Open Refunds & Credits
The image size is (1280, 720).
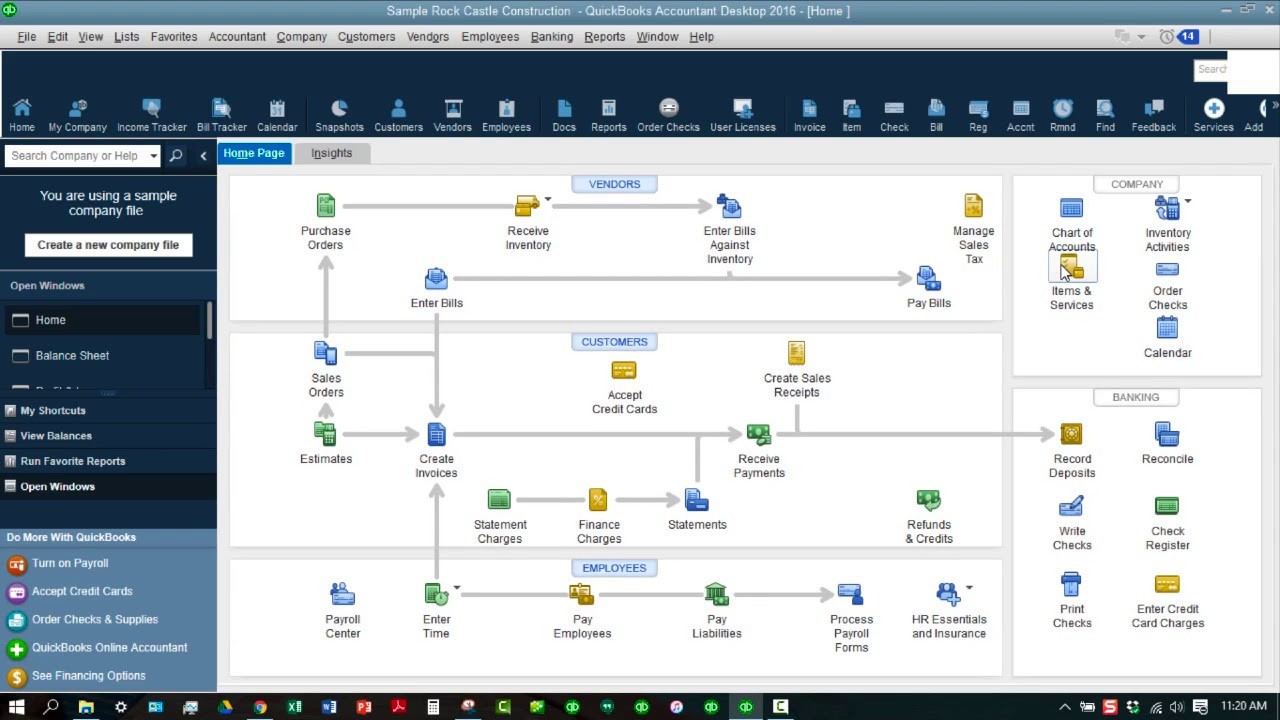click(928, 499)
